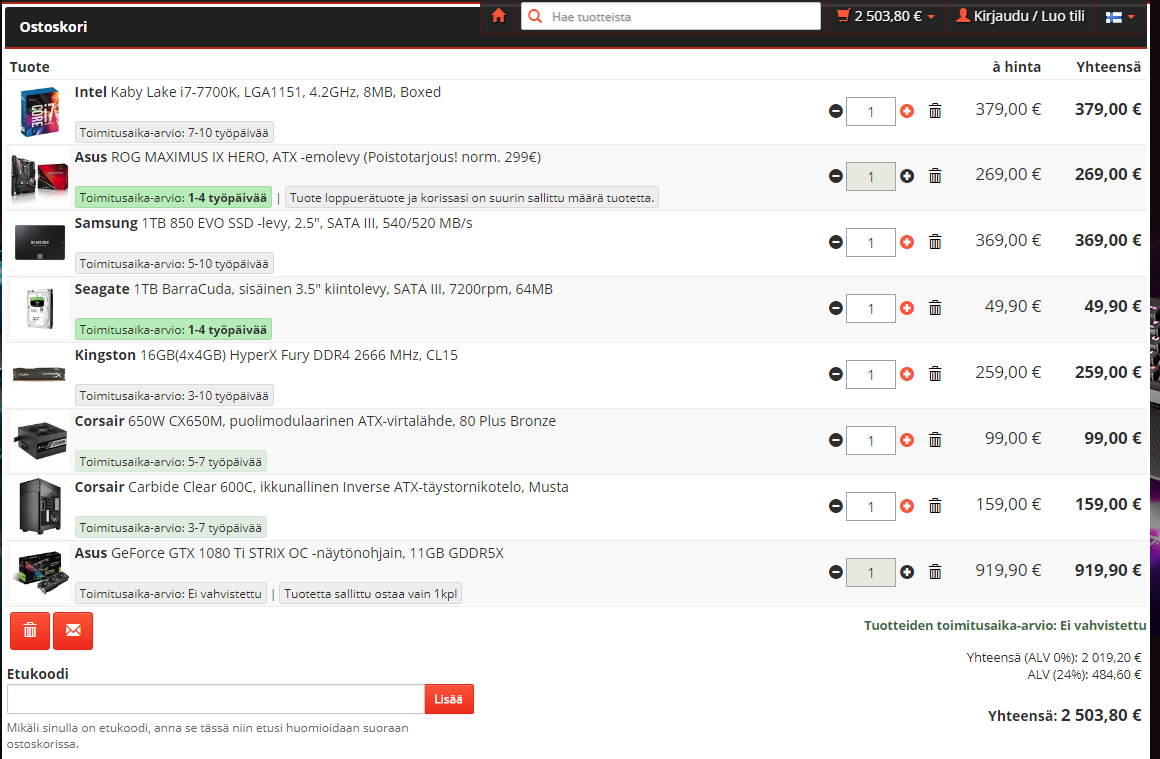Screen dimensions: 1160x759
Task: Increase quantity of Corsair Carbide Clear 600C
Action: 907,506
